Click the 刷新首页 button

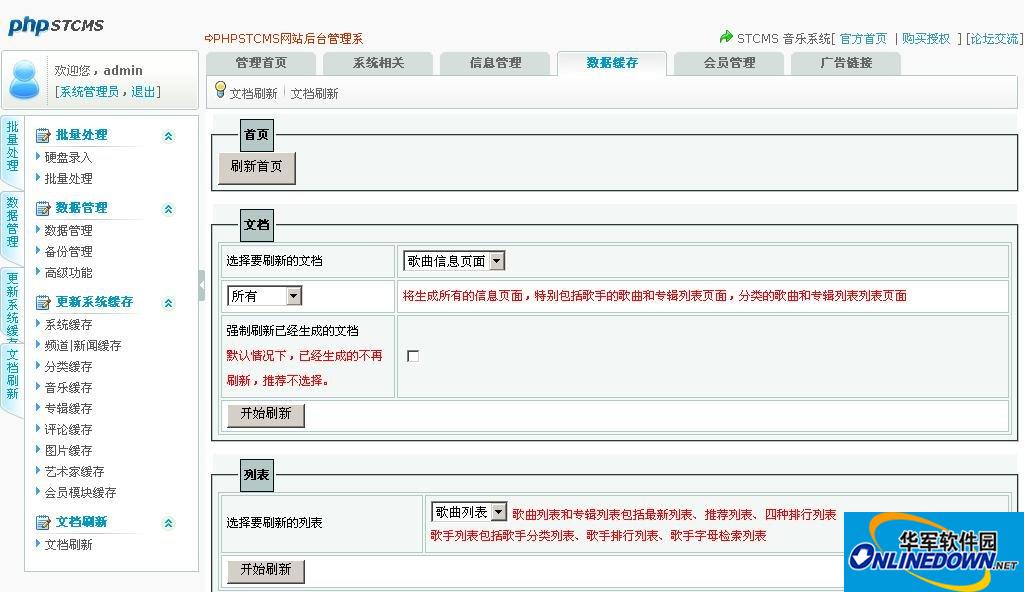click(x=256, y=168)
